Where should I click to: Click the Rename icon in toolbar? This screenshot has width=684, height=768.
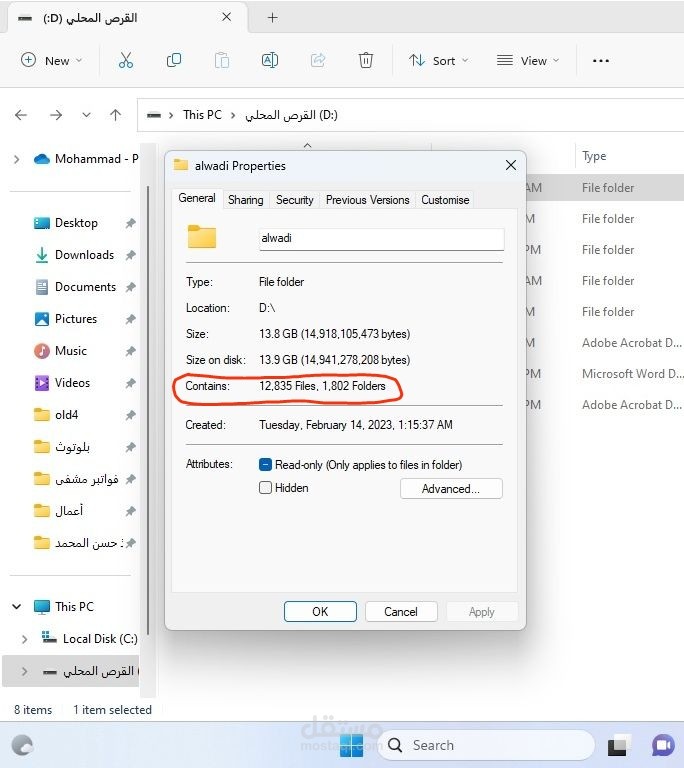[270, 60]
